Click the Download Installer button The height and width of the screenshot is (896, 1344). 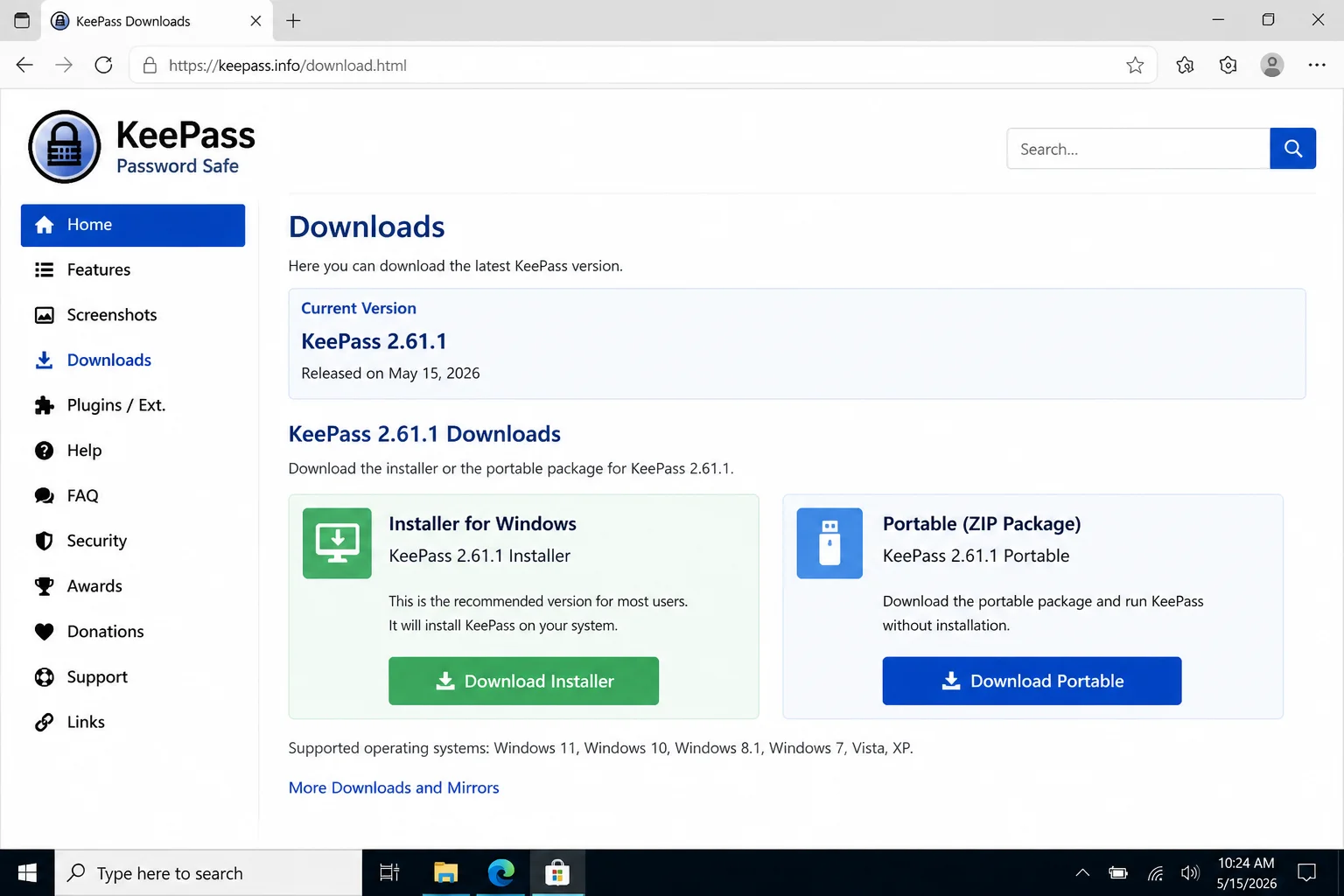[x=523, y=681]
